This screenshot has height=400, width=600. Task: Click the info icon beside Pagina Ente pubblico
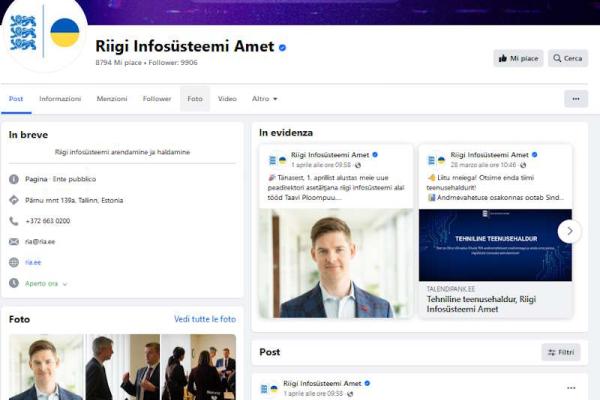tap(14, 179)
